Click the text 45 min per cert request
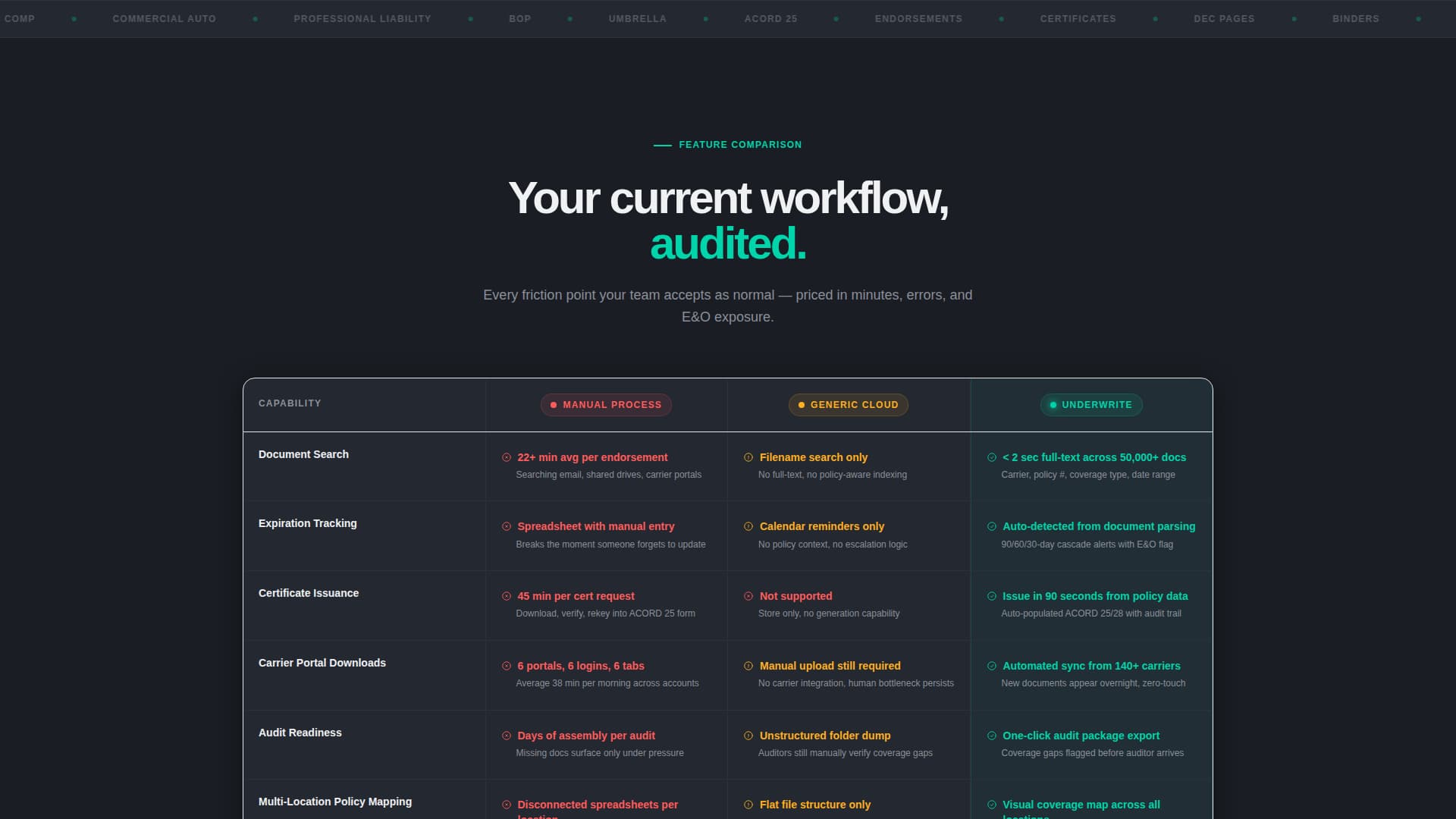This screenshot has height=819, width=1456. (576, 596)
